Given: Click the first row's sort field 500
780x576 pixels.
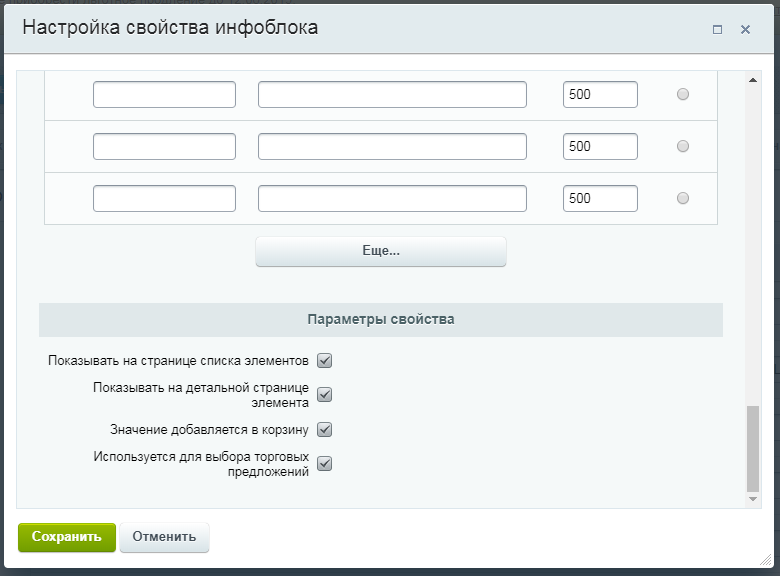Looking at the screenshot, I should [x=600, y=95].
